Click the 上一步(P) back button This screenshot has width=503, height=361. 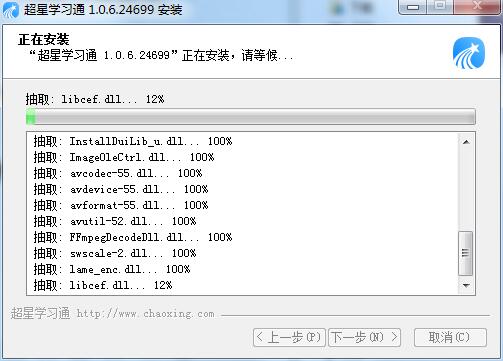(289, 337)
